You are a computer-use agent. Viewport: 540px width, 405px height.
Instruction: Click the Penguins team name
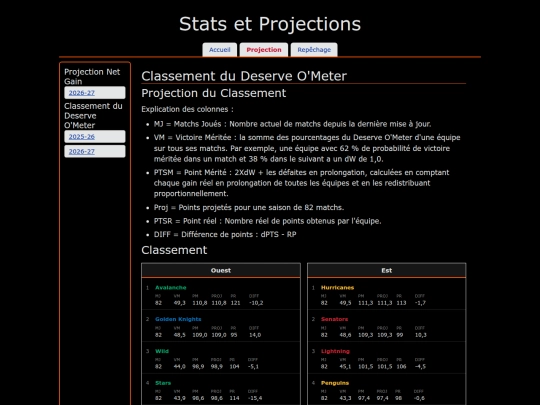point(335,383)
